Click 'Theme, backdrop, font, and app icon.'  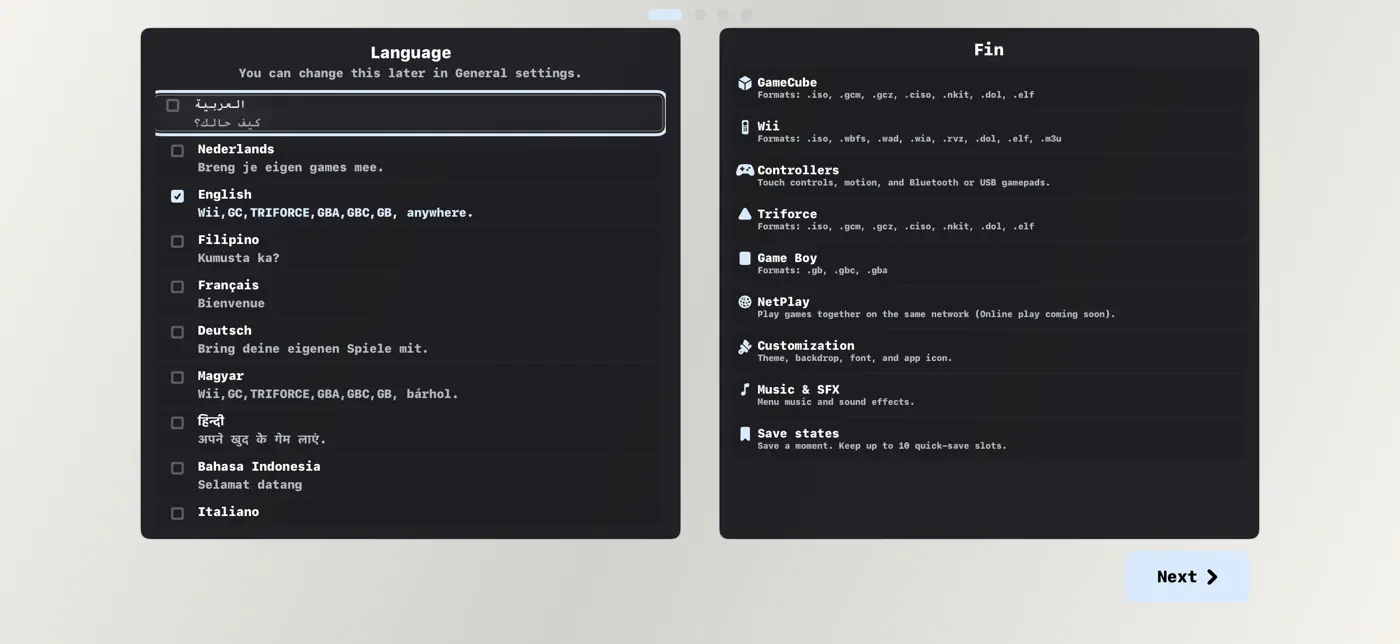(x=855, y=358)
